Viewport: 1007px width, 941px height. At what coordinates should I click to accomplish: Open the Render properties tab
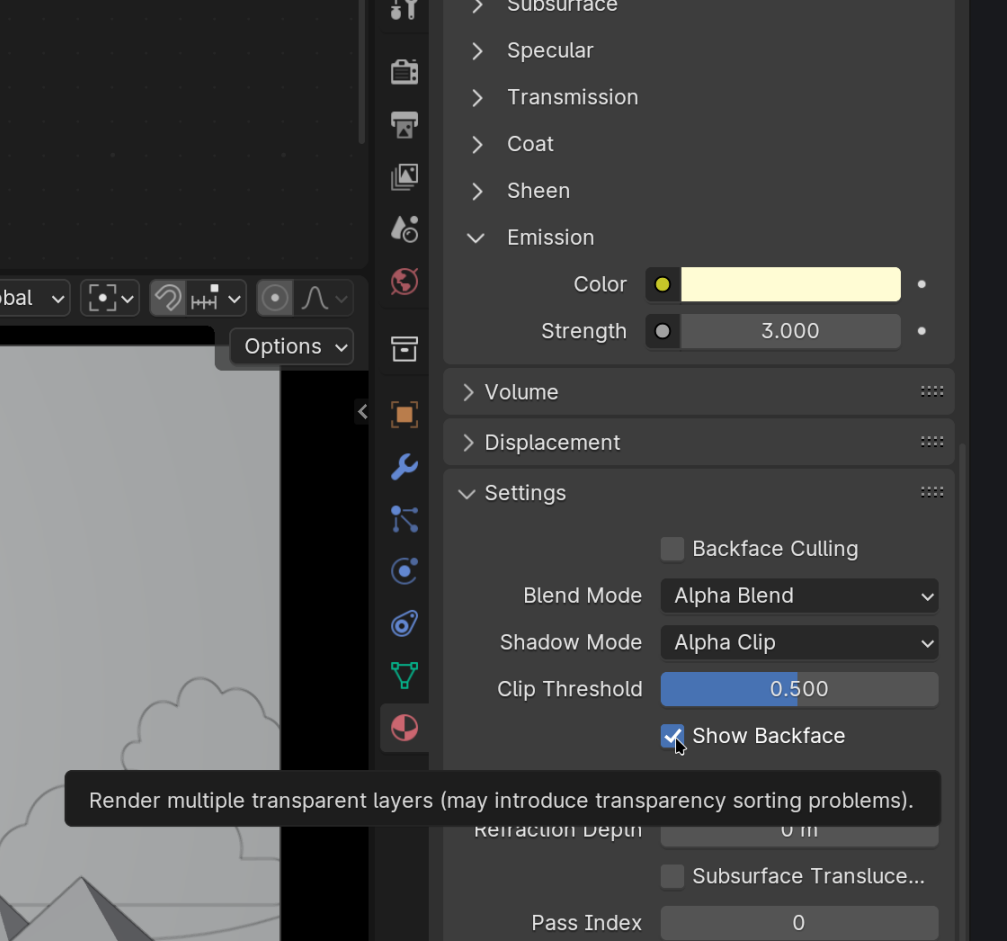(404, 71)
